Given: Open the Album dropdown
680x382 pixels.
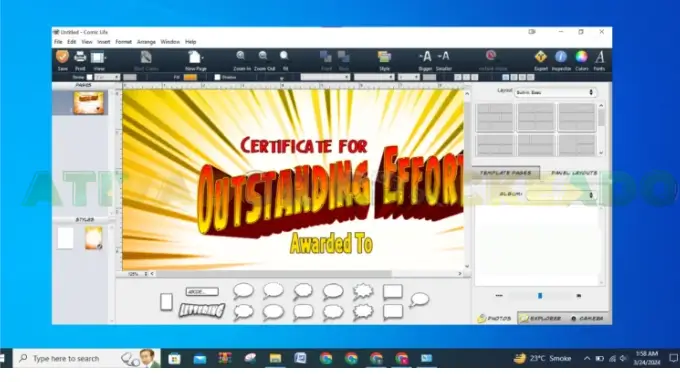Looking at the screenshot, I should 561,195.
